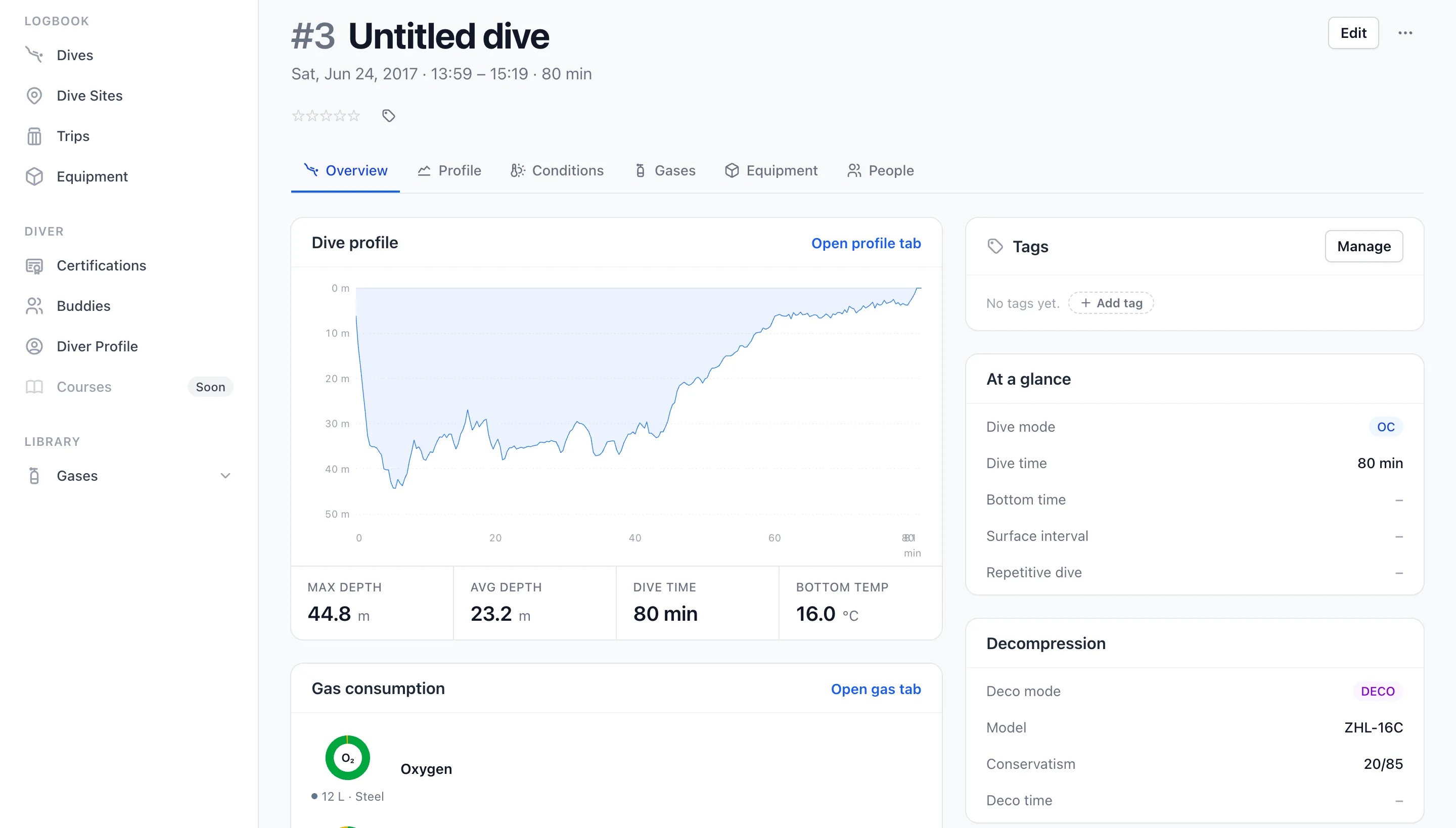Click the Bottom time row label
Image resolution: width=1456 pixels, height=828 pixels.
1026,499
